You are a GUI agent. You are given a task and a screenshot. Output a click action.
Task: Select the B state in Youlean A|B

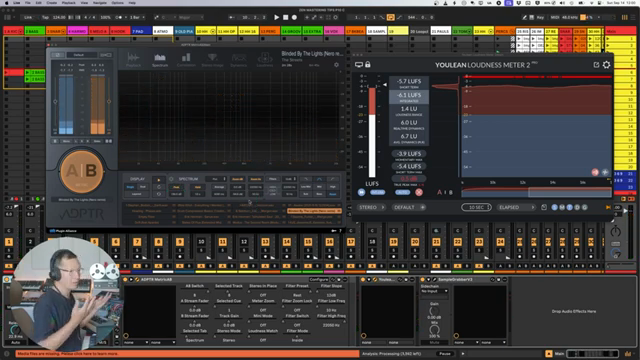pos(451,192)
